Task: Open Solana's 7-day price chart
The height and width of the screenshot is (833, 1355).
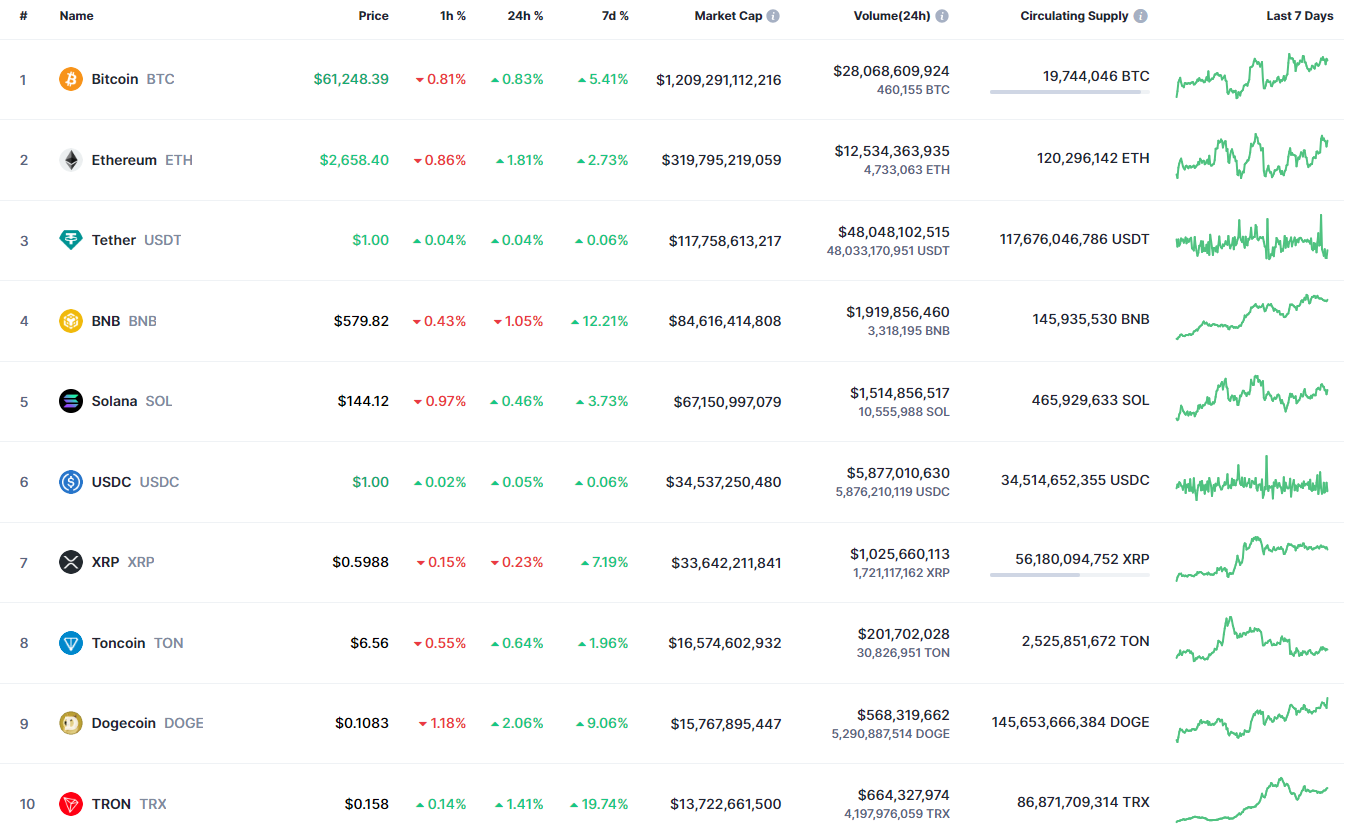Action: coord(1252,400)
